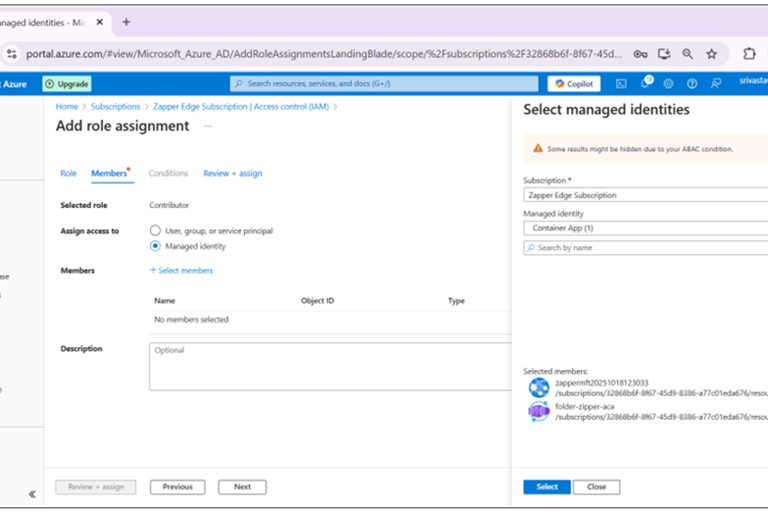Click the Previous button
The height and width of the screenshot is (512, 768).
pos(177,487)
